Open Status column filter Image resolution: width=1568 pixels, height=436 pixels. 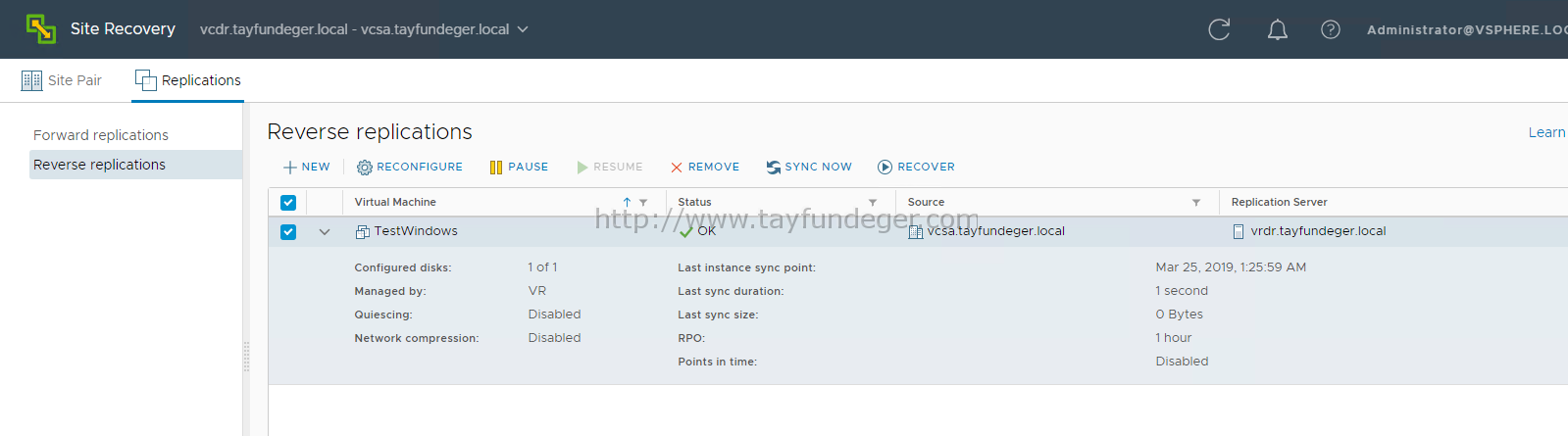pyautogui.click(x=873, y=203)
